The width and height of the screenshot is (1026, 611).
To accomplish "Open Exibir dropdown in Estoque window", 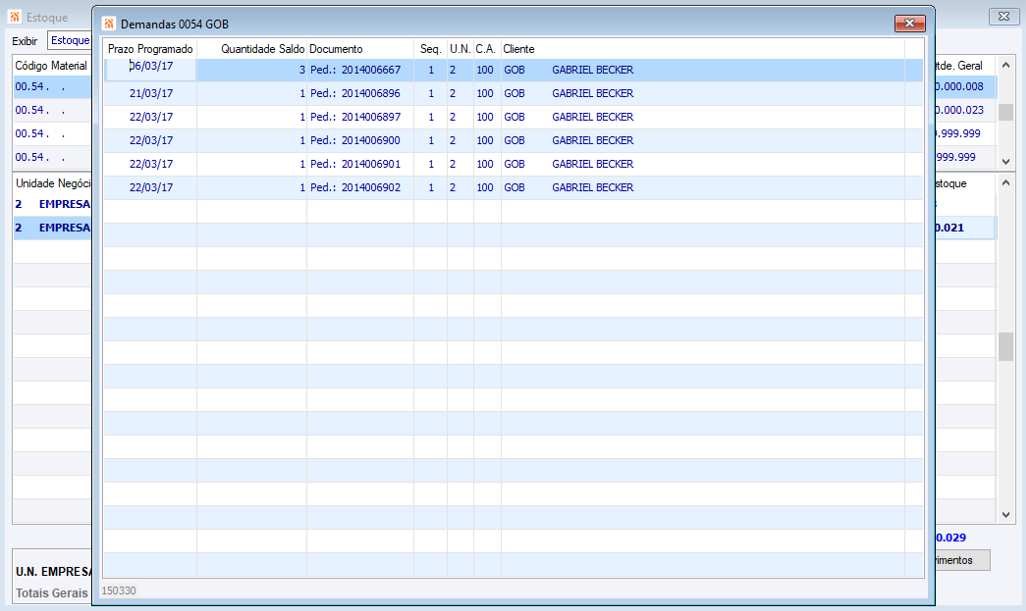I will [70, 41].
